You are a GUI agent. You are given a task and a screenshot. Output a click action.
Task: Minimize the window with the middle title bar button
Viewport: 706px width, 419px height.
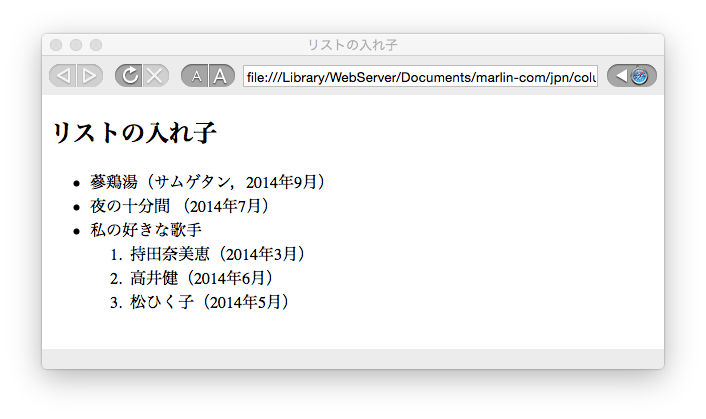tap(76, 45)
